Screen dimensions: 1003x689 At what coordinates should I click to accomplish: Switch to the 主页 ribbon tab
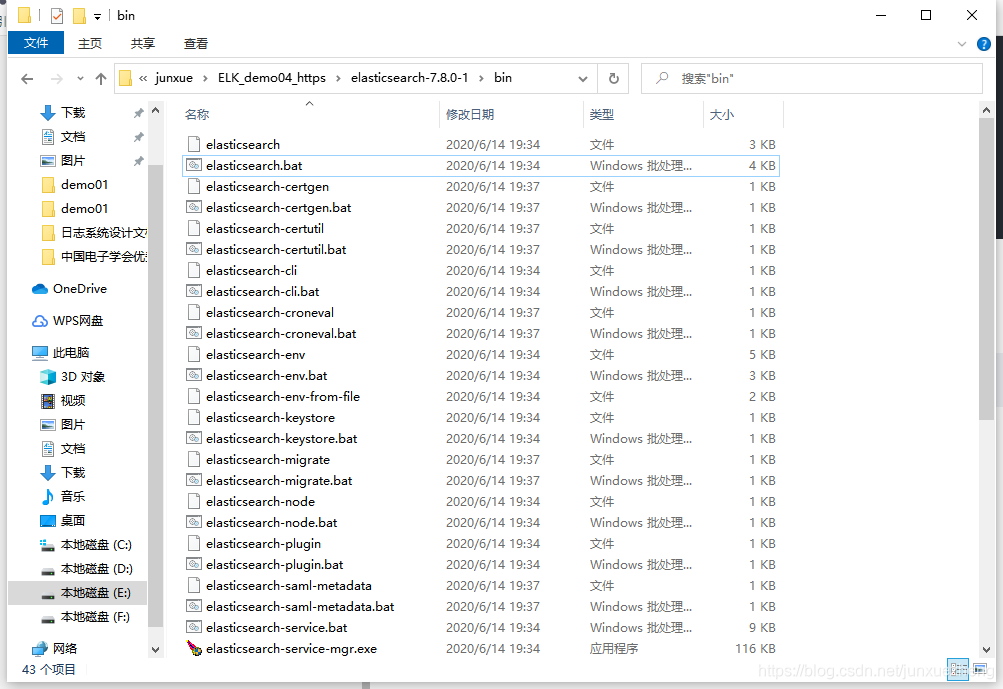point(90,43)
